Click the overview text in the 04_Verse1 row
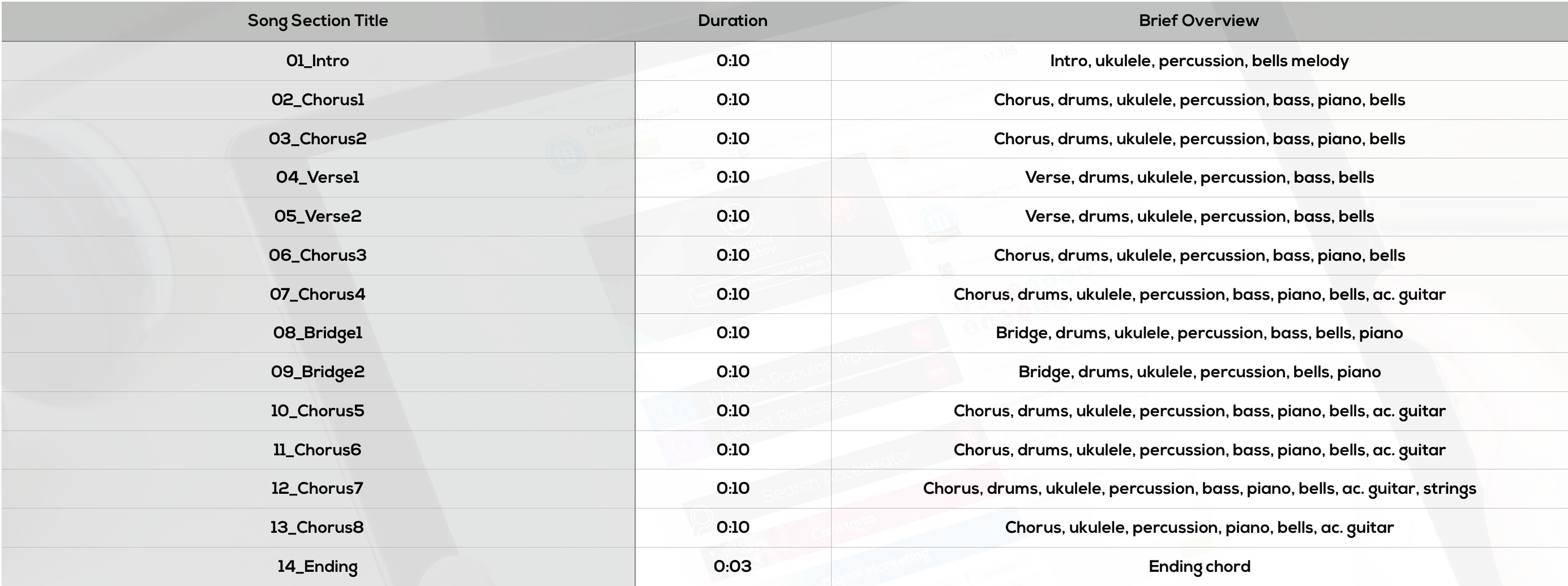1568x586 pixels. [1199, 177]
